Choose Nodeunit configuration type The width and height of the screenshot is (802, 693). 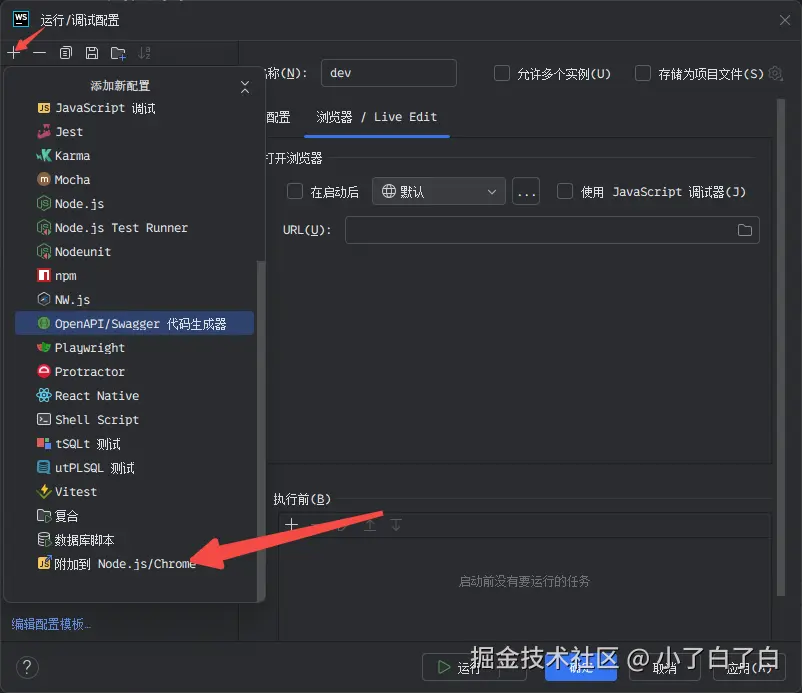coord(135,252)
